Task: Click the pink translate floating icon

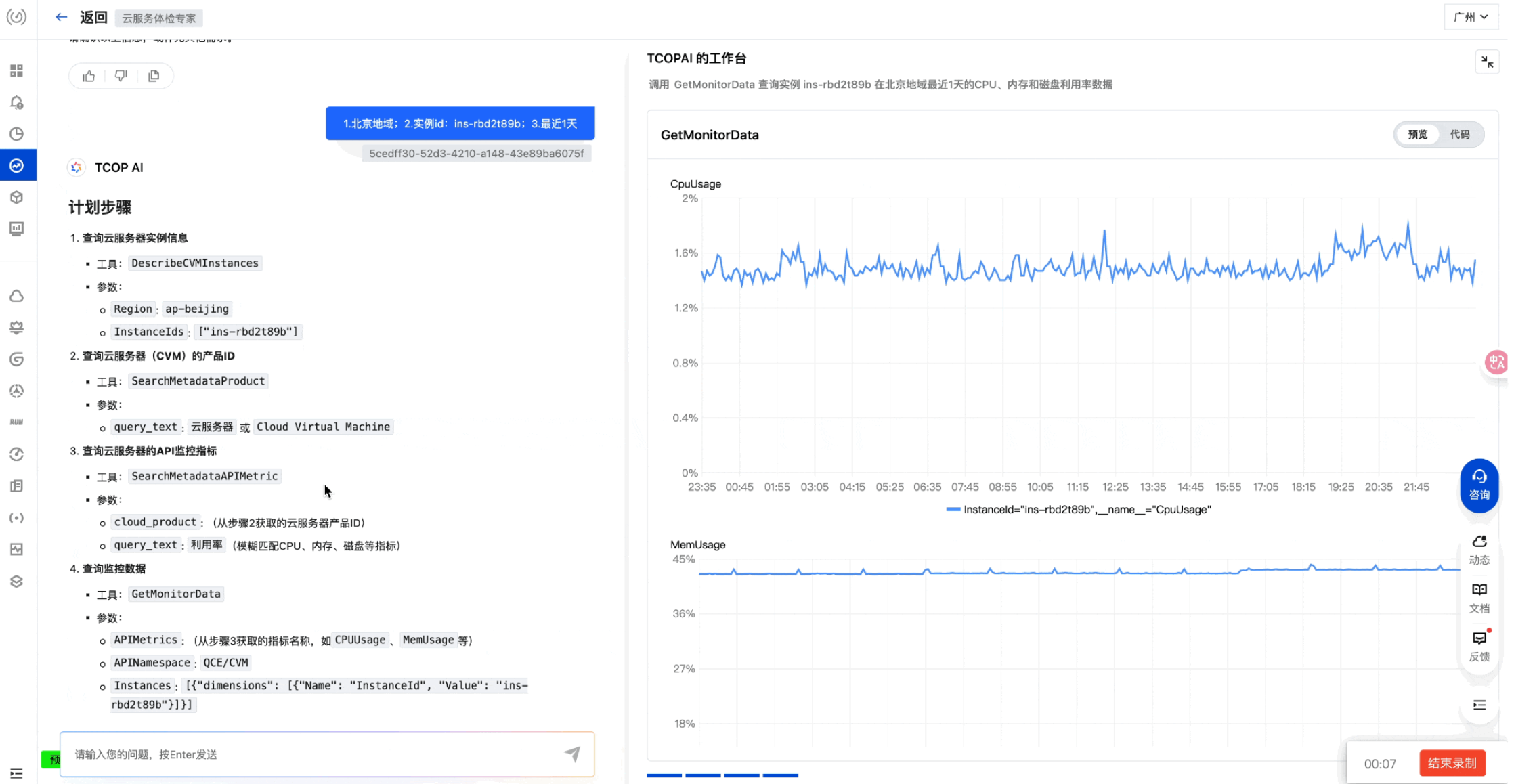Action: pos(1496,362)
